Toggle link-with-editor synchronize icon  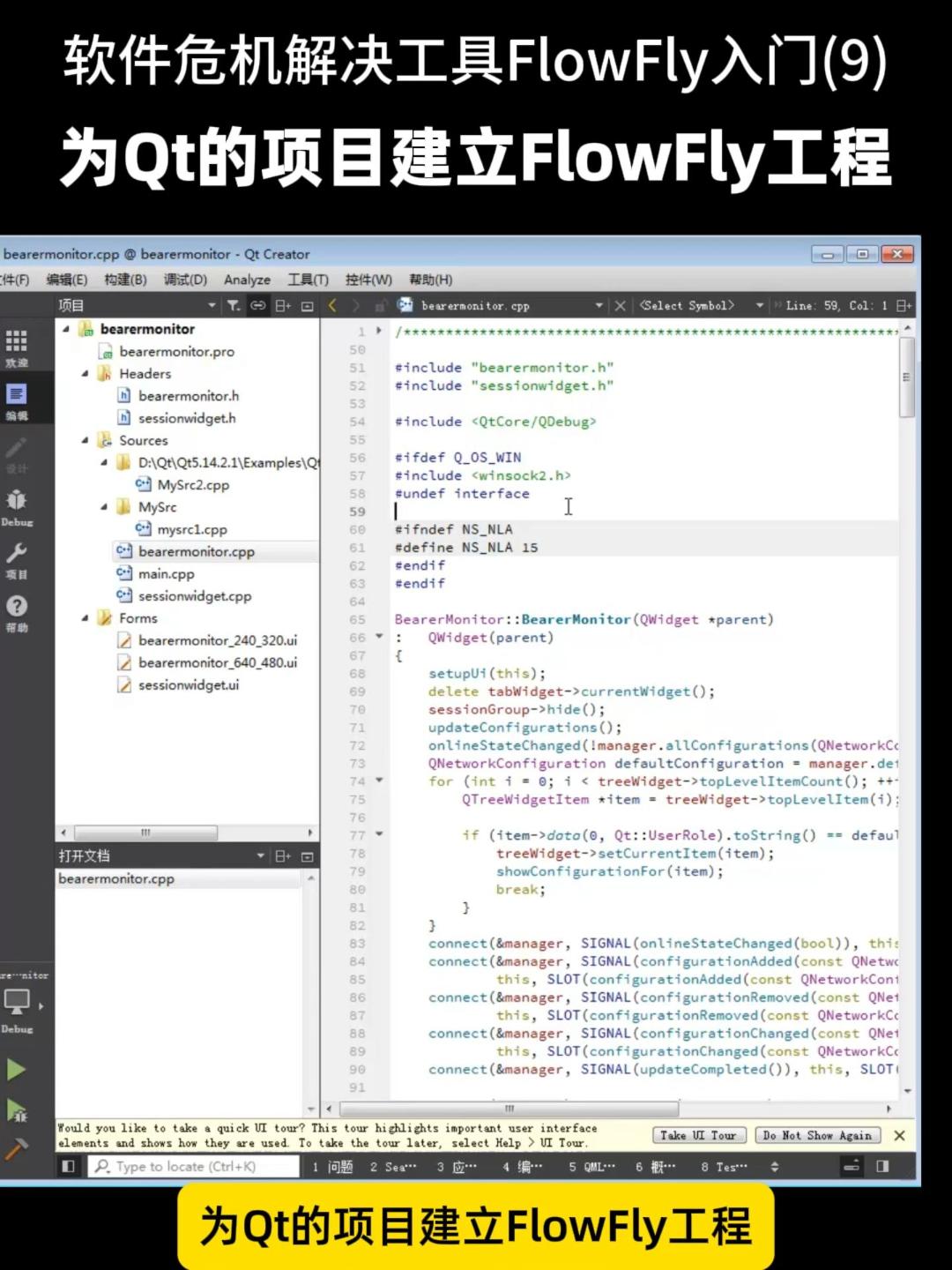[x=257, y=306]
